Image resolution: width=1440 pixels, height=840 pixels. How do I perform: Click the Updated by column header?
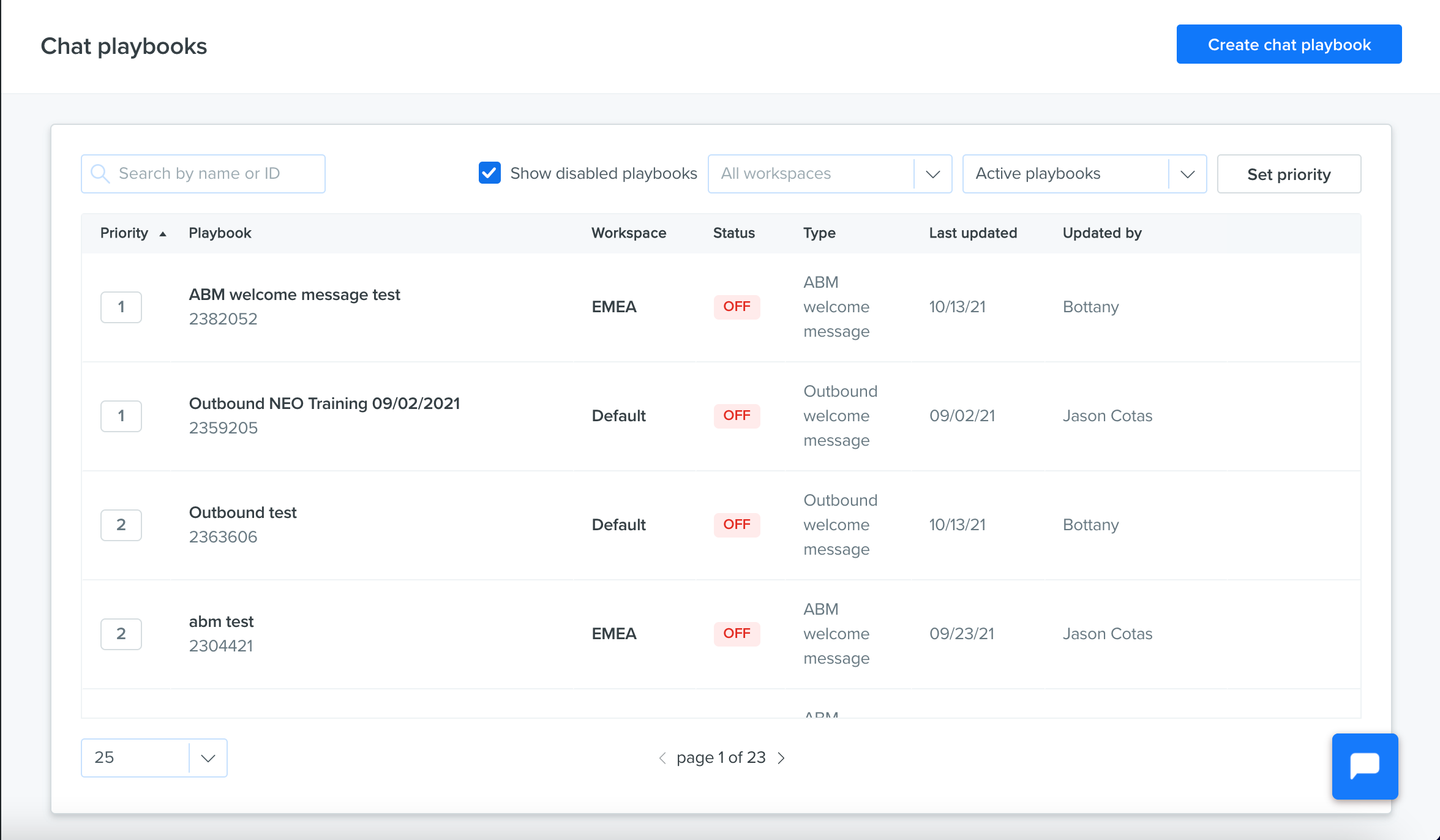pos(1102,233)
